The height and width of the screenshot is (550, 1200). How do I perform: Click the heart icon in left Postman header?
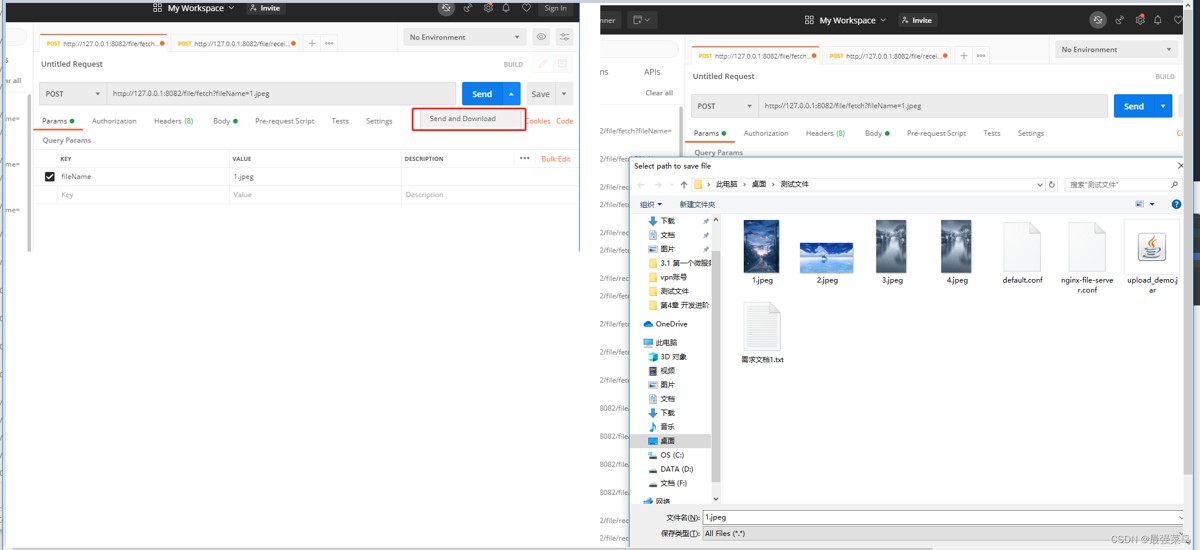pos(526,8)
